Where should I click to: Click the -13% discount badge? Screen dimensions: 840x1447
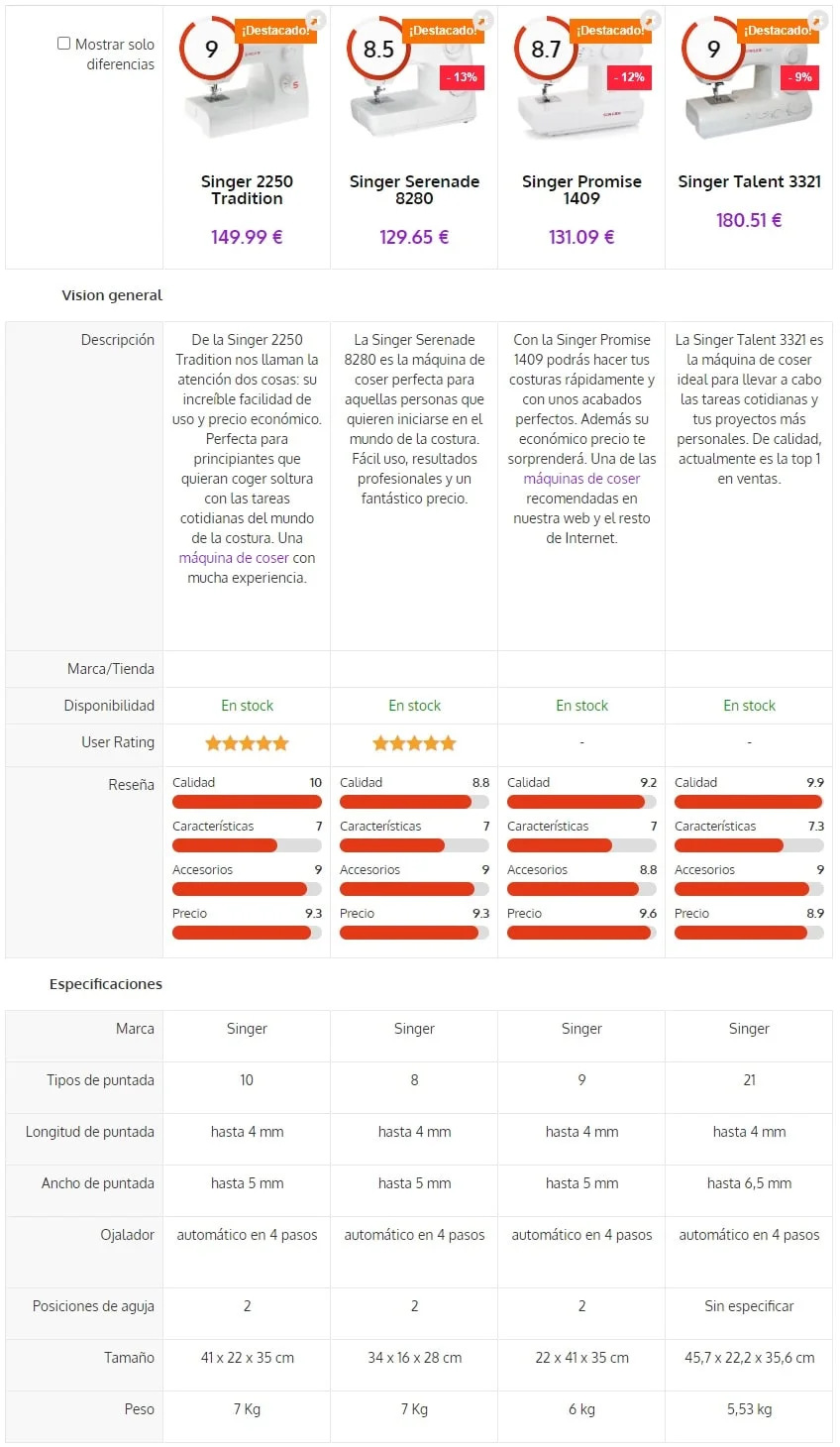click(462, 76)
